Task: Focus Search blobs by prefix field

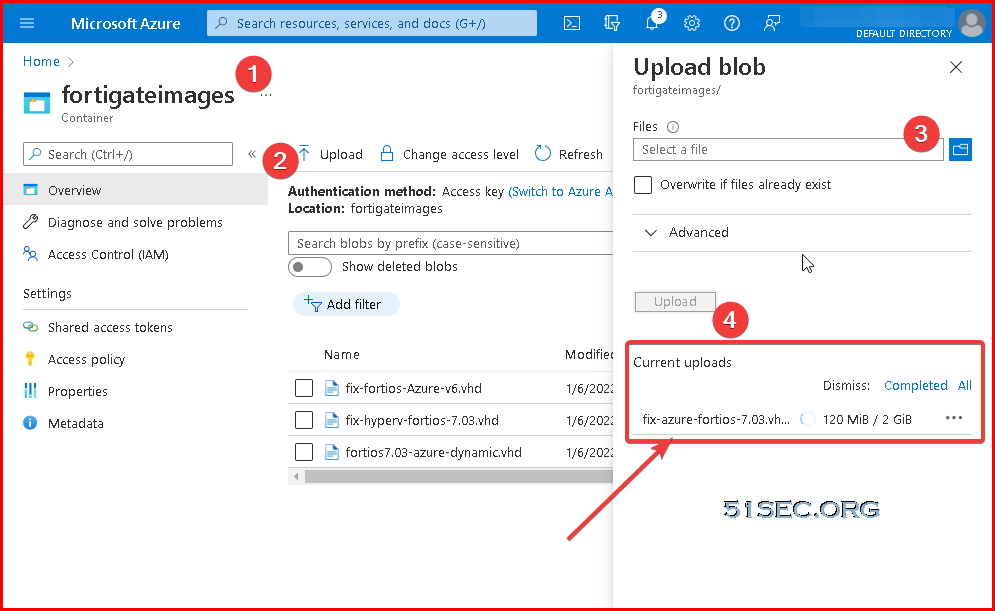Action: [451, 244]
